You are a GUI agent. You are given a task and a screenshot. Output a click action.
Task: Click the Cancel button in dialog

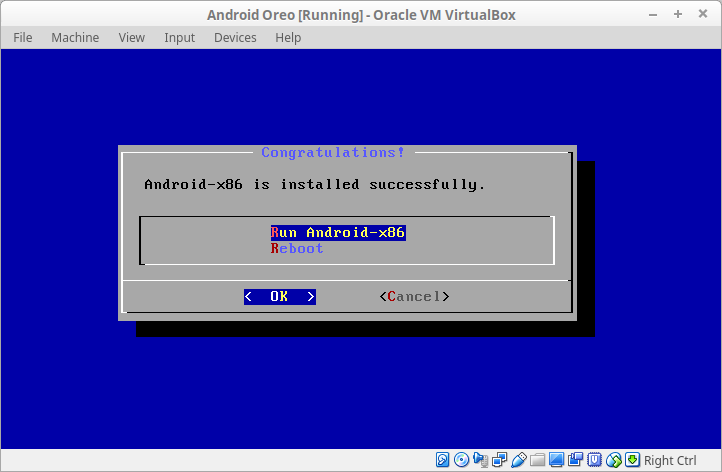pyautogui.click(x=414, y=296)
